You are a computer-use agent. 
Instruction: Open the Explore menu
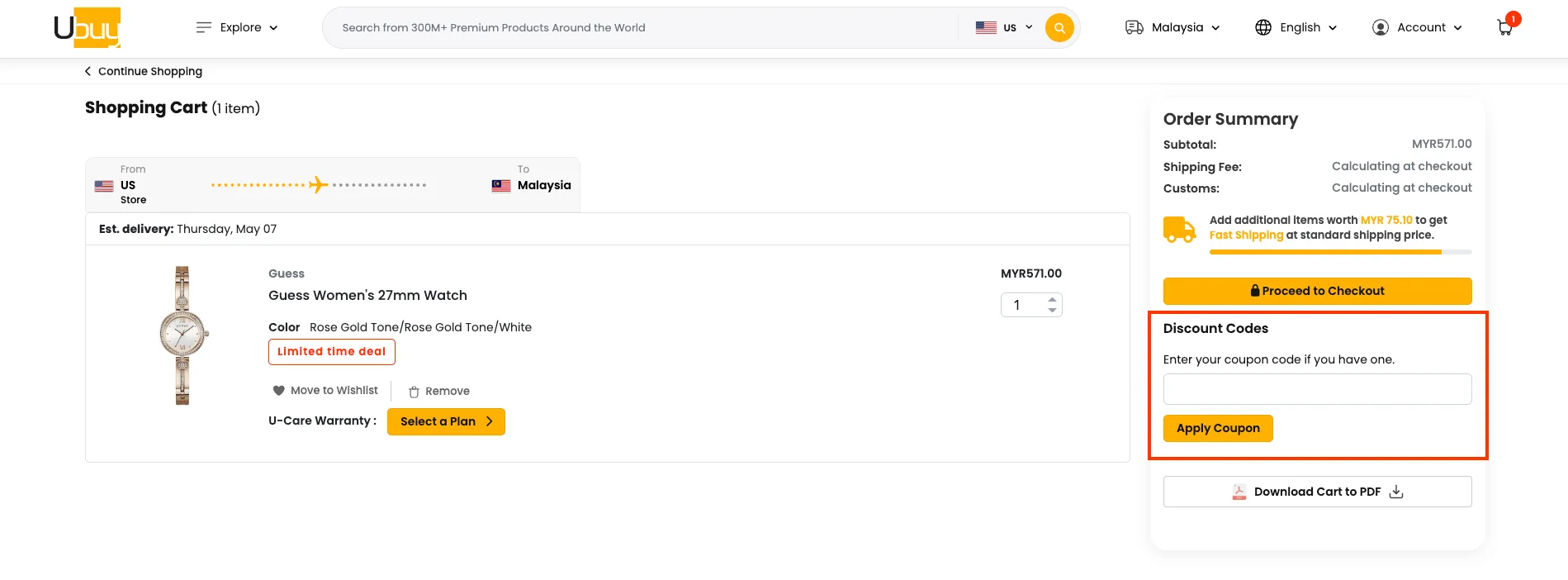click(237, 27)
